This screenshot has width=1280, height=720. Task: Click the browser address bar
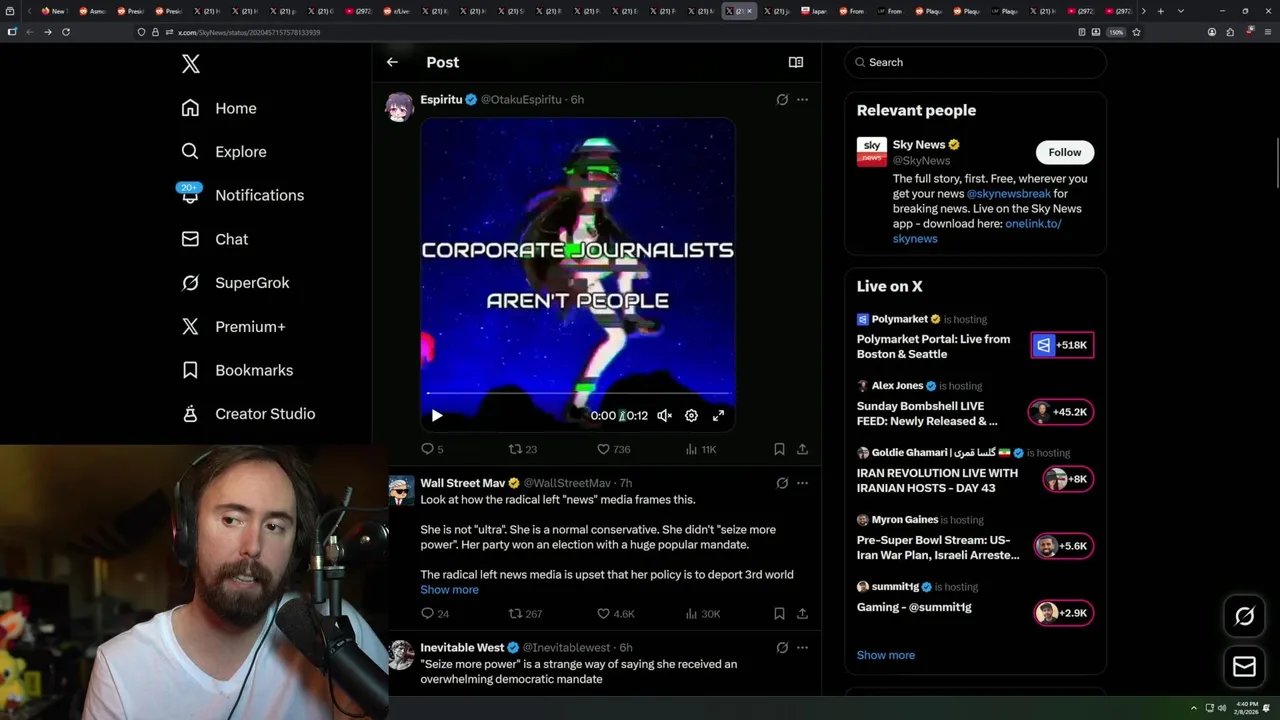coord(600,32)
